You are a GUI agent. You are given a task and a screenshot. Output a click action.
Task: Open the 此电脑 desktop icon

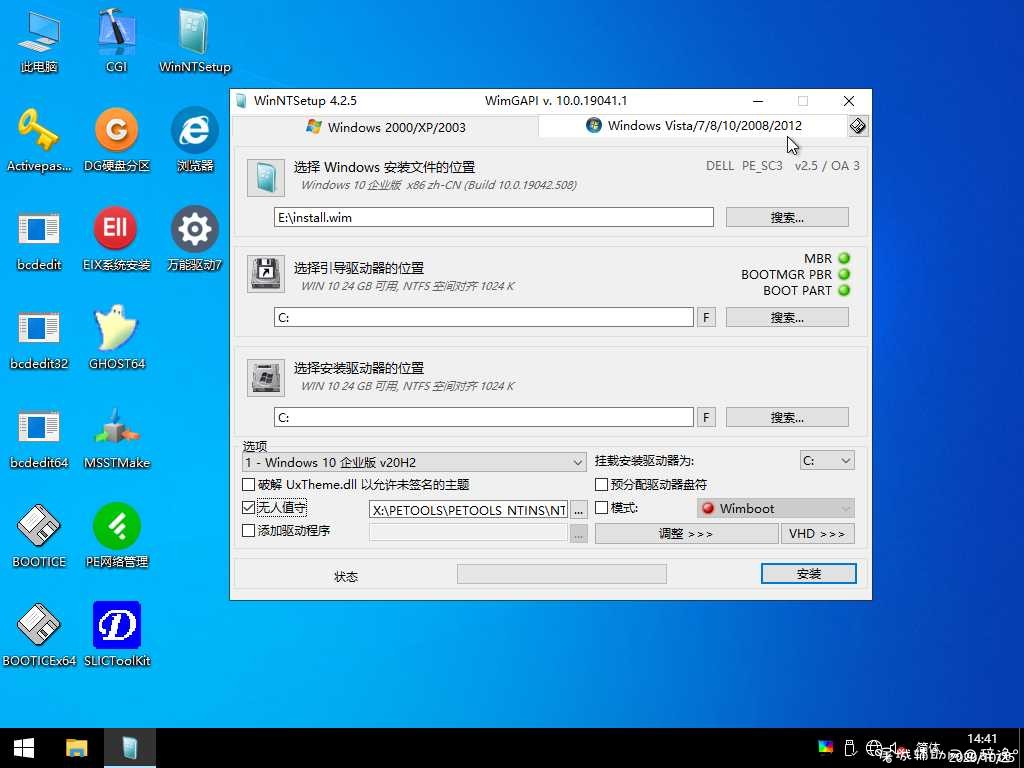pyautogui.click(x=39, y=40)
